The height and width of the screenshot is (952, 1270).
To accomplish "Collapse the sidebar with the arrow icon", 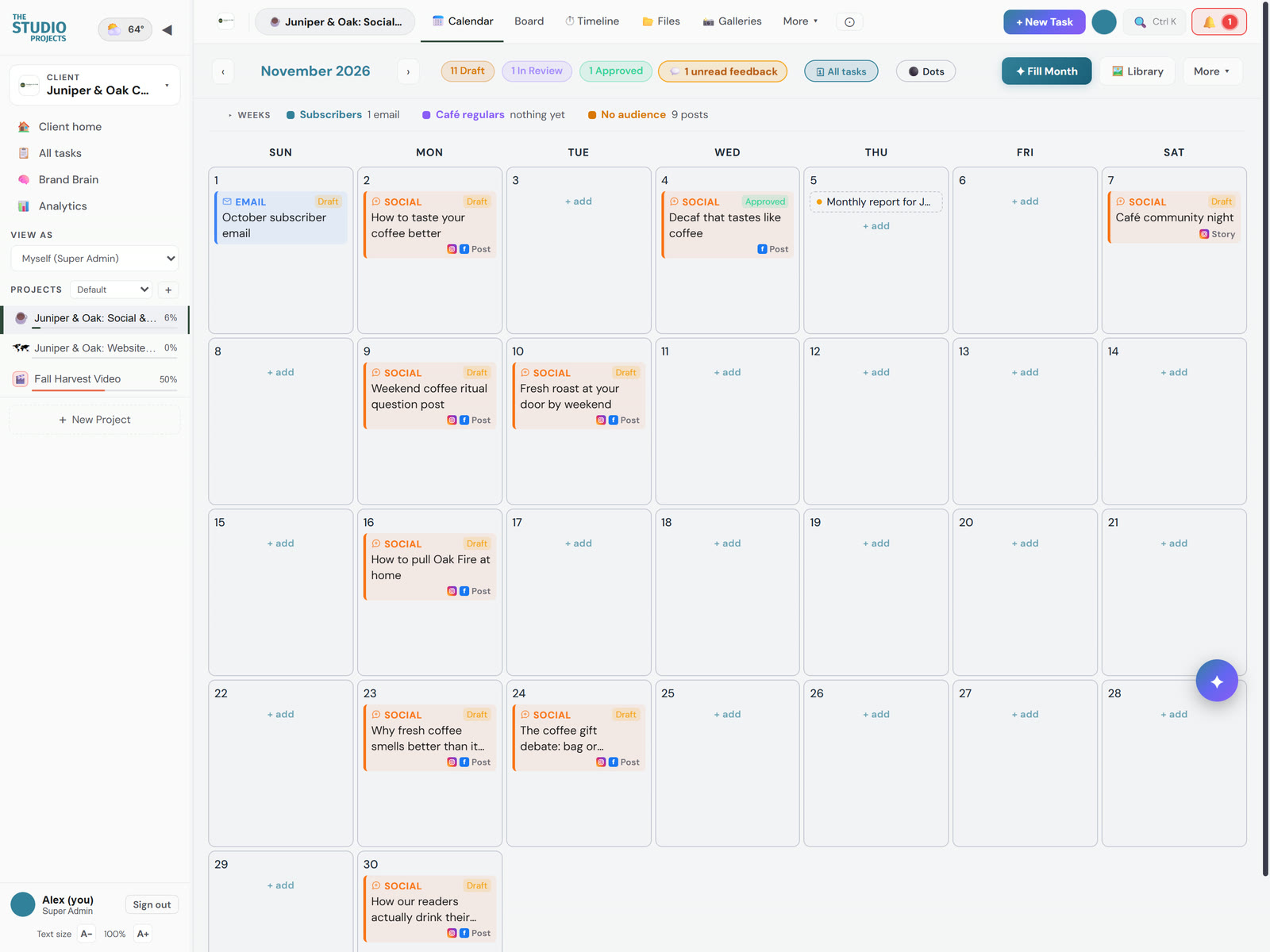I will click(167, 30).
